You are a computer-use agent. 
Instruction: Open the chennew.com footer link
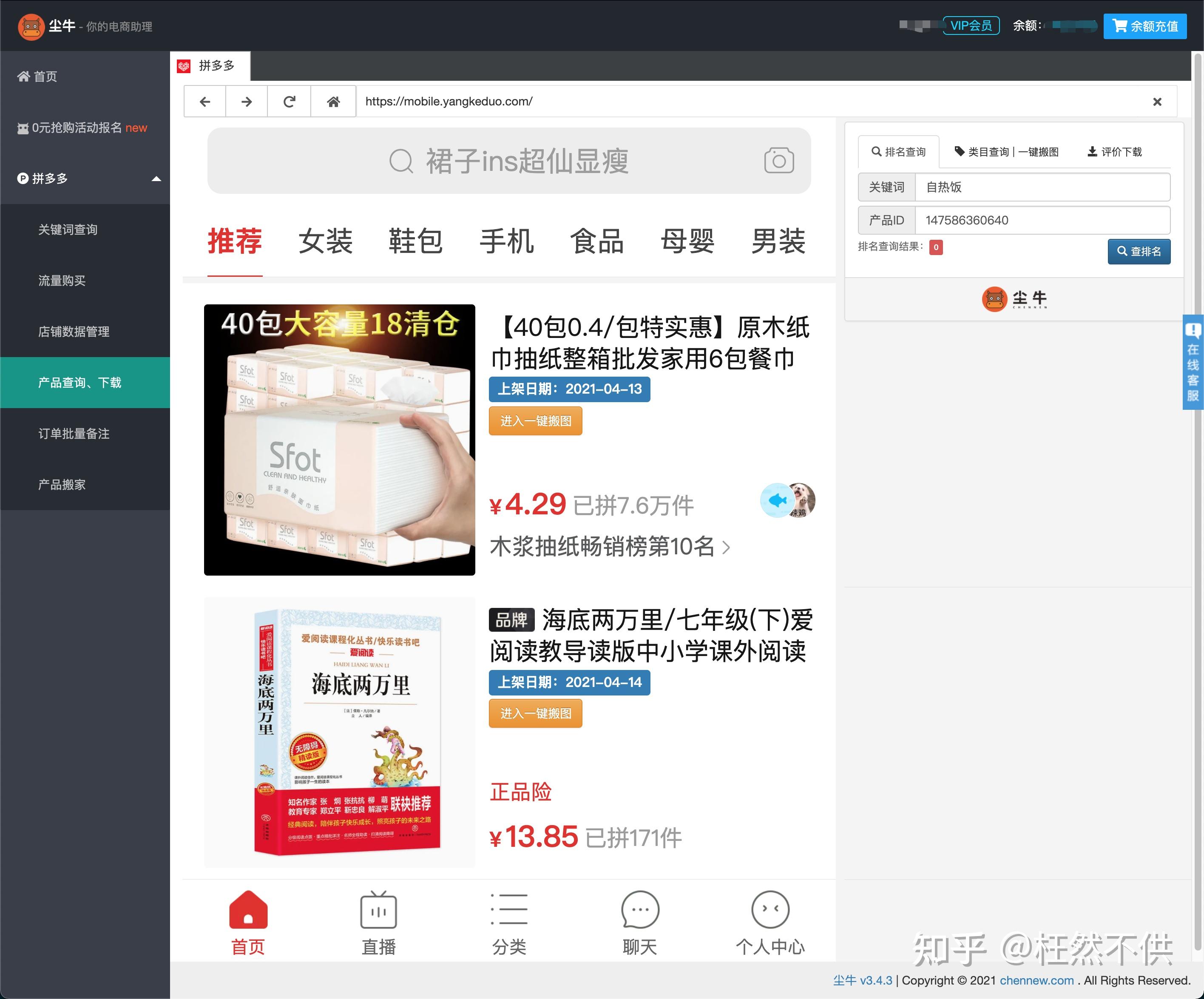point(1036,981)
